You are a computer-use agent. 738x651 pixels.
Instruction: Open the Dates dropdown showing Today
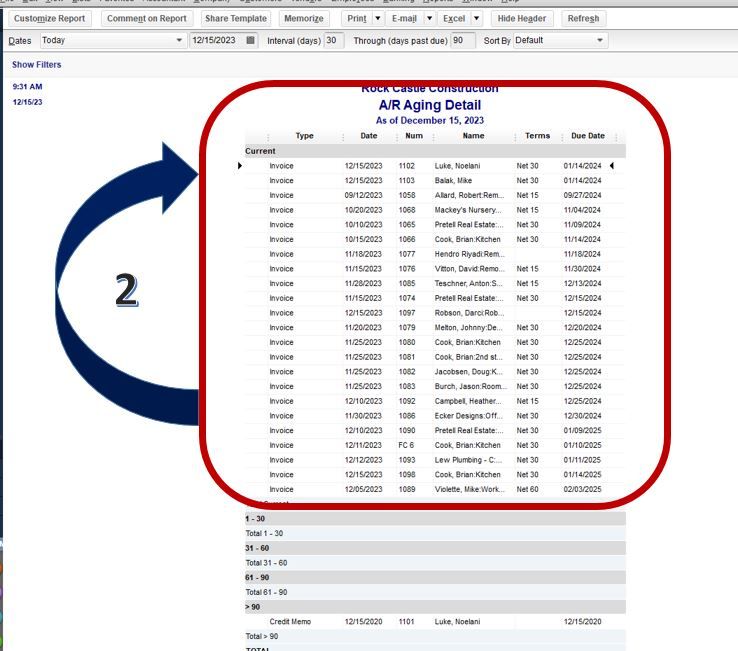pos(112,40)
